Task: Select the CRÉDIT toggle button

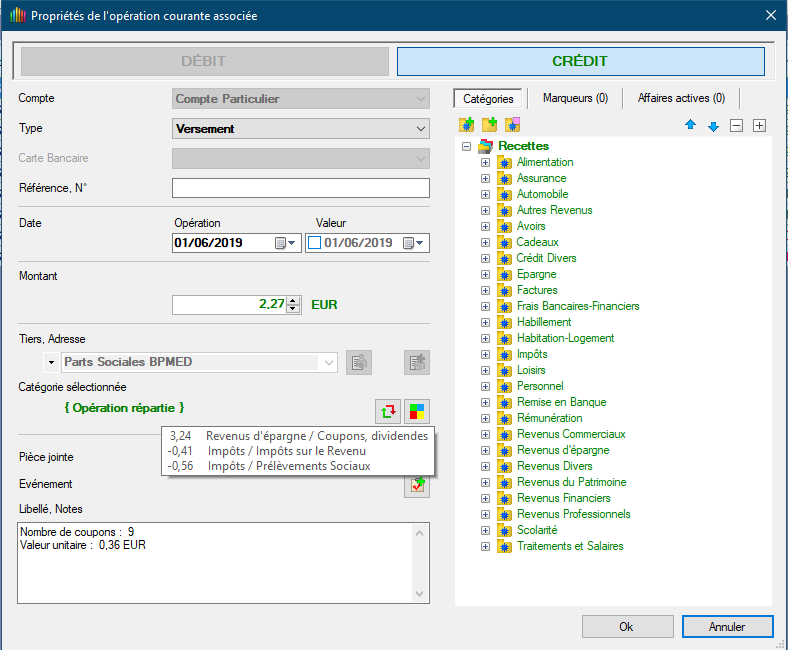Action: pyautogui.click(x=580, y=61)
